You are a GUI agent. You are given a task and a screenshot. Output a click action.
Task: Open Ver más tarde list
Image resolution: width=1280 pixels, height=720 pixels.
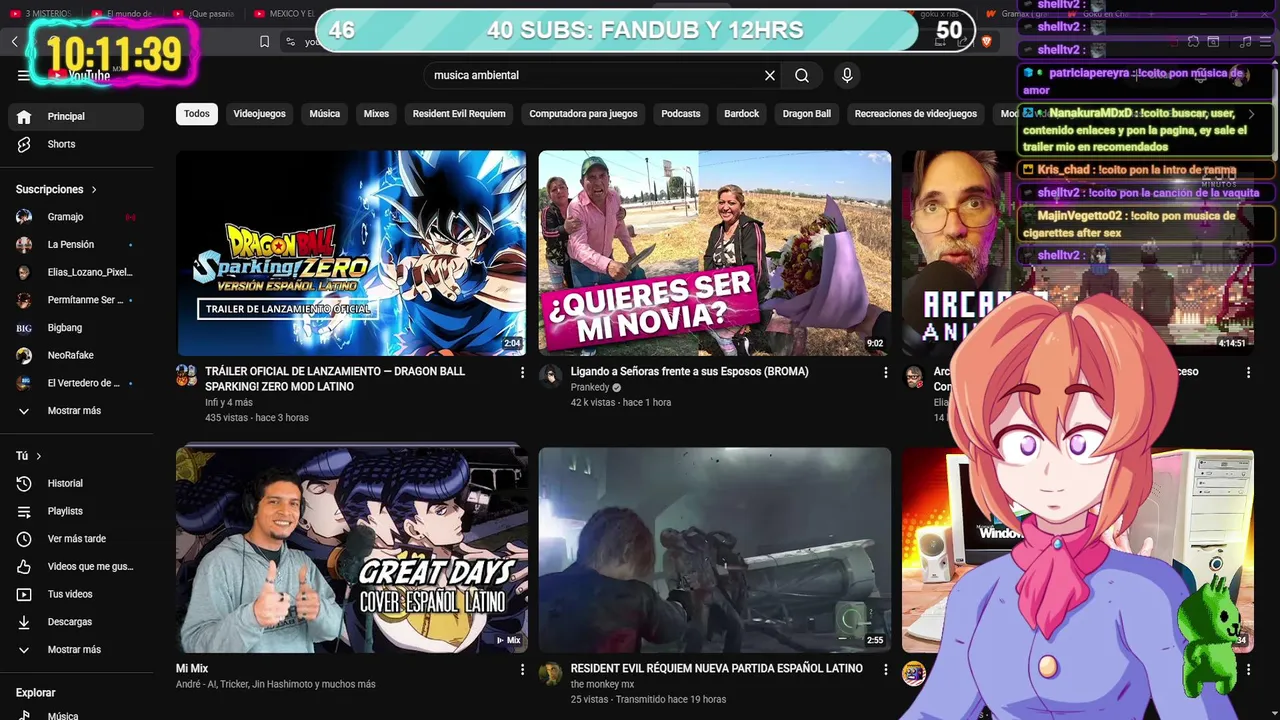pos(76,539)
